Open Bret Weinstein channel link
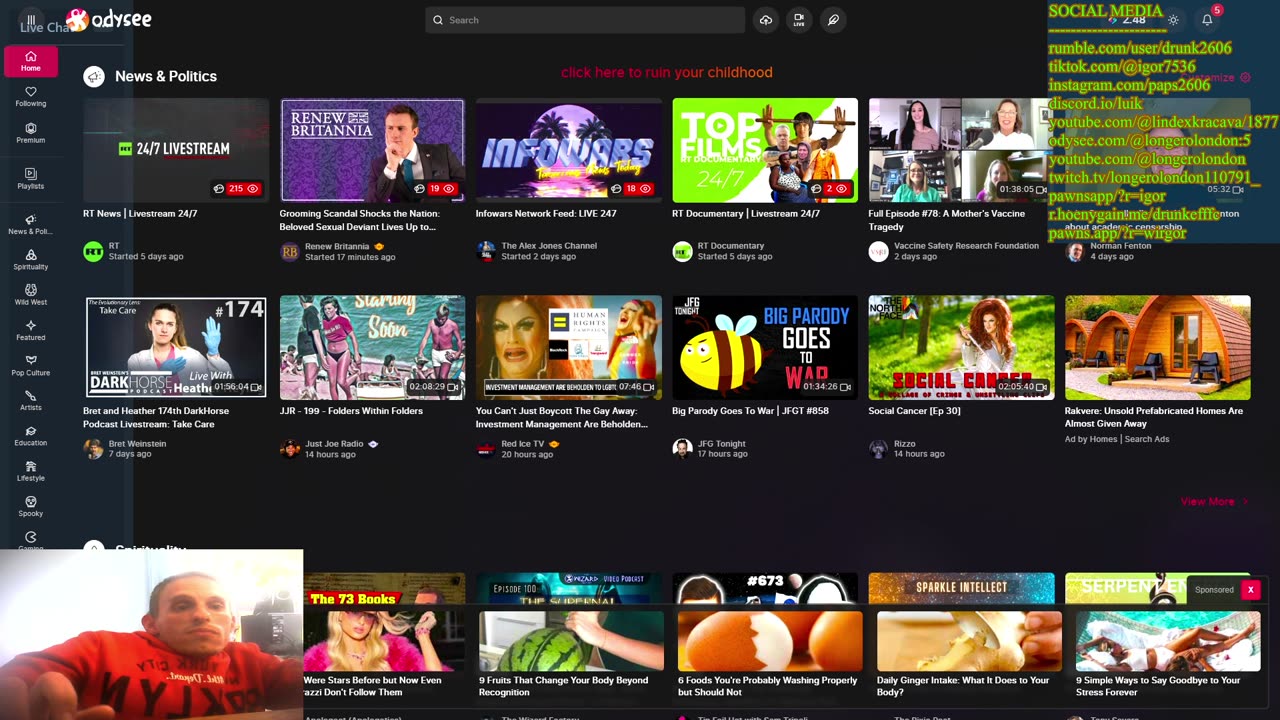 (137, 444)
